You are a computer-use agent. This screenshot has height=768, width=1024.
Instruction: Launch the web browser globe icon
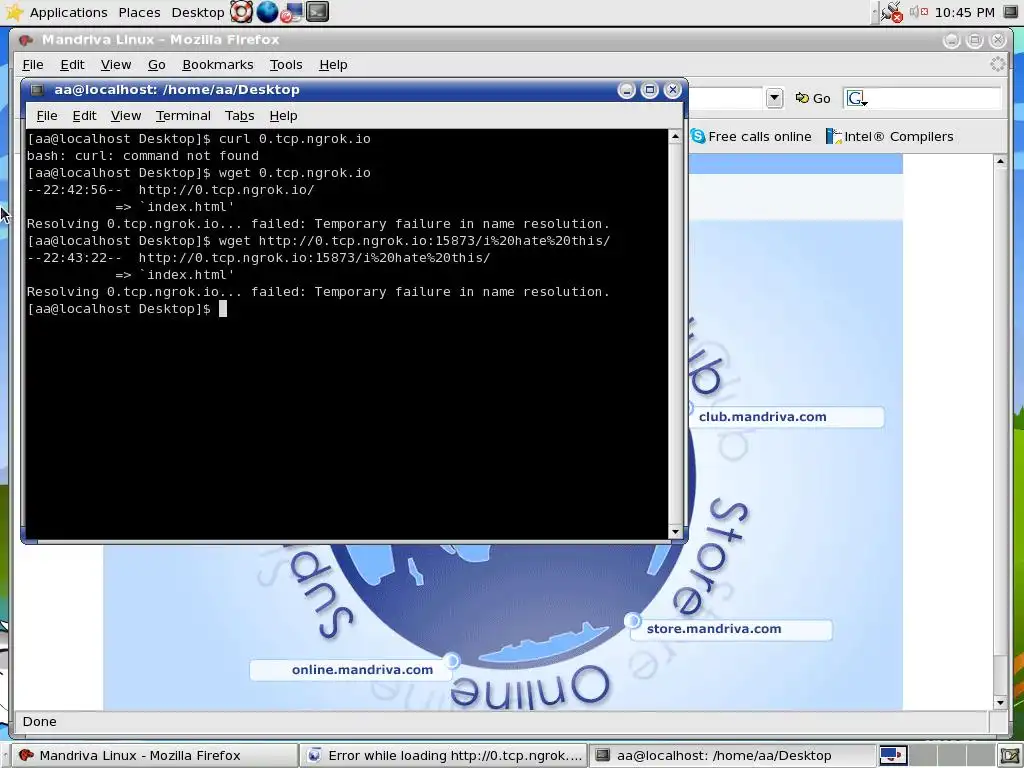(267, 12)
